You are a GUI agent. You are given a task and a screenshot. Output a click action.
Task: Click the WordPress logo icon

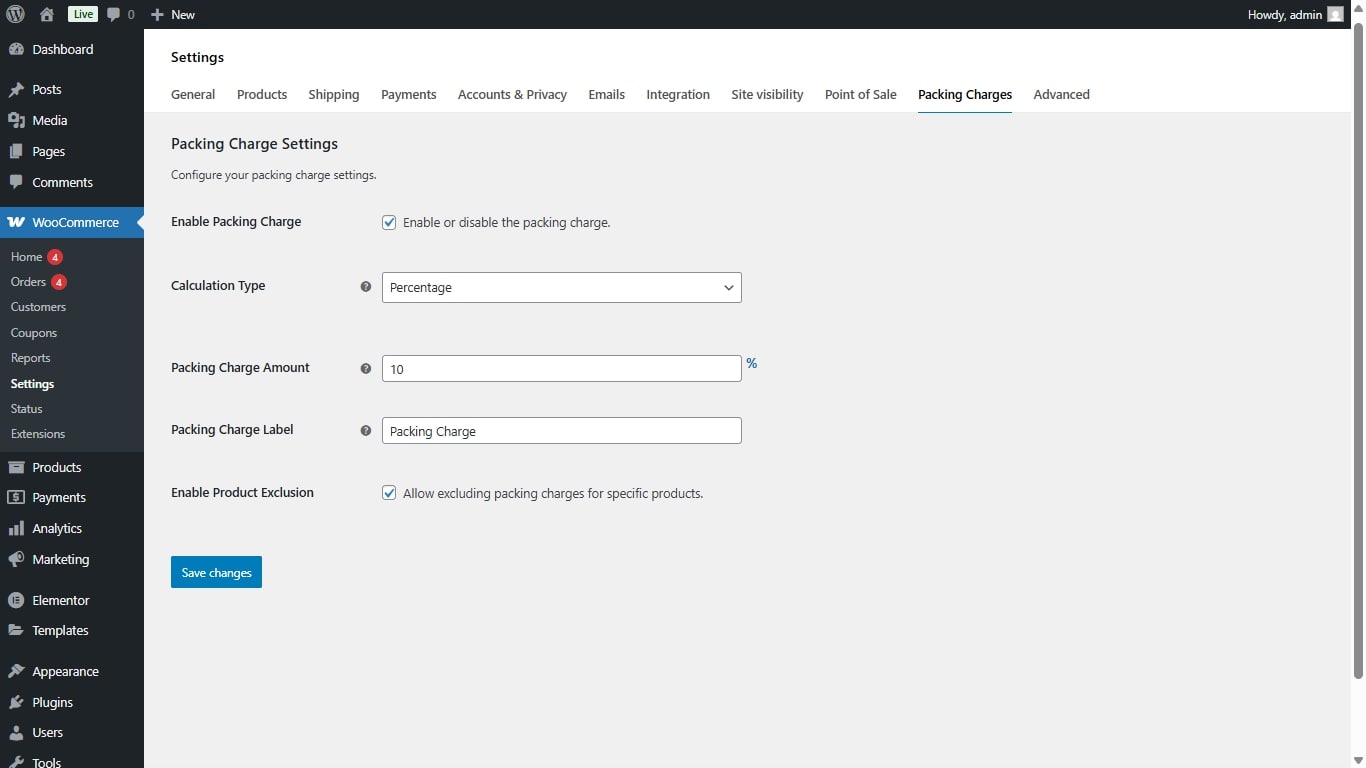(15, 14)
